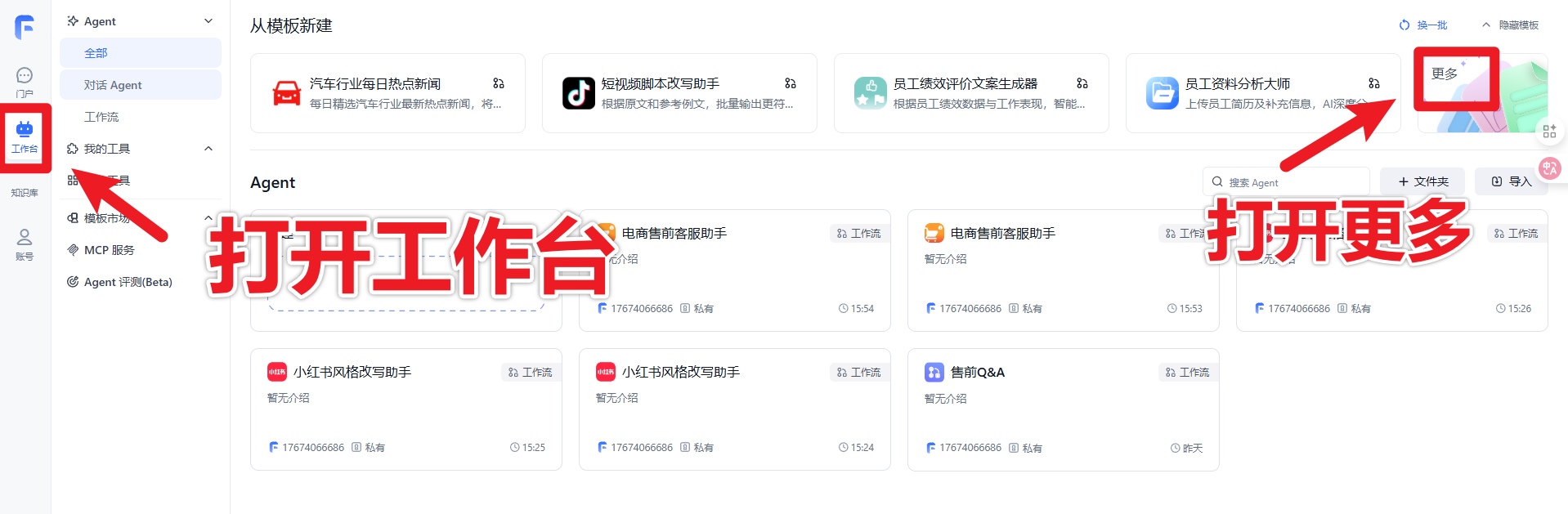Viewport: 1568px width, 514px height.
Task: Click 暂无介绍 on the 15:53 card
Action: tap(946, 259)
